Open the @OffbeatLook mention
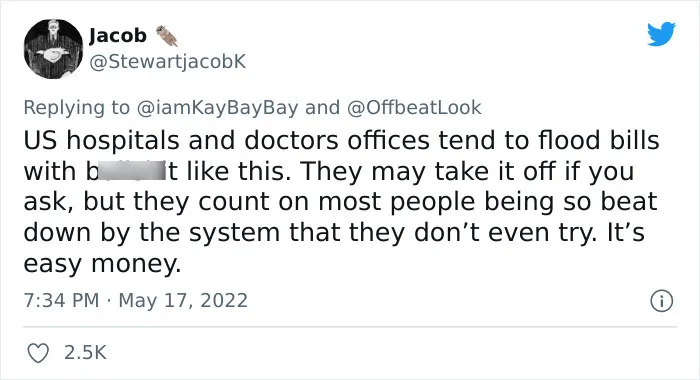Screen dimensions: 700x380 [414, 108]
